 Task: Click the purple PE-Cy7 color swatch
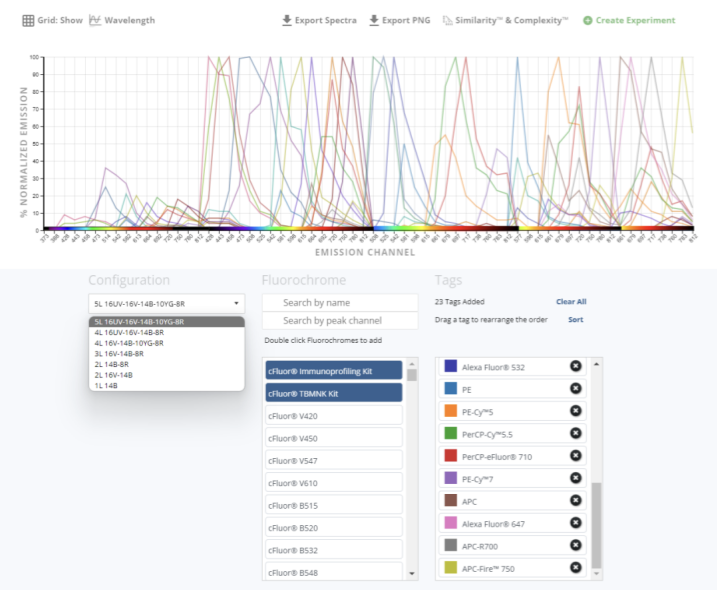(x=451, y=478)
